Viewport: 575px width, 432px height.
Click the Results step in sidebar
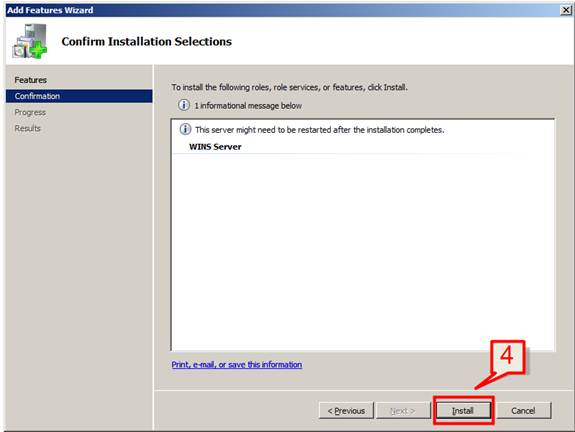coord(28,128)
